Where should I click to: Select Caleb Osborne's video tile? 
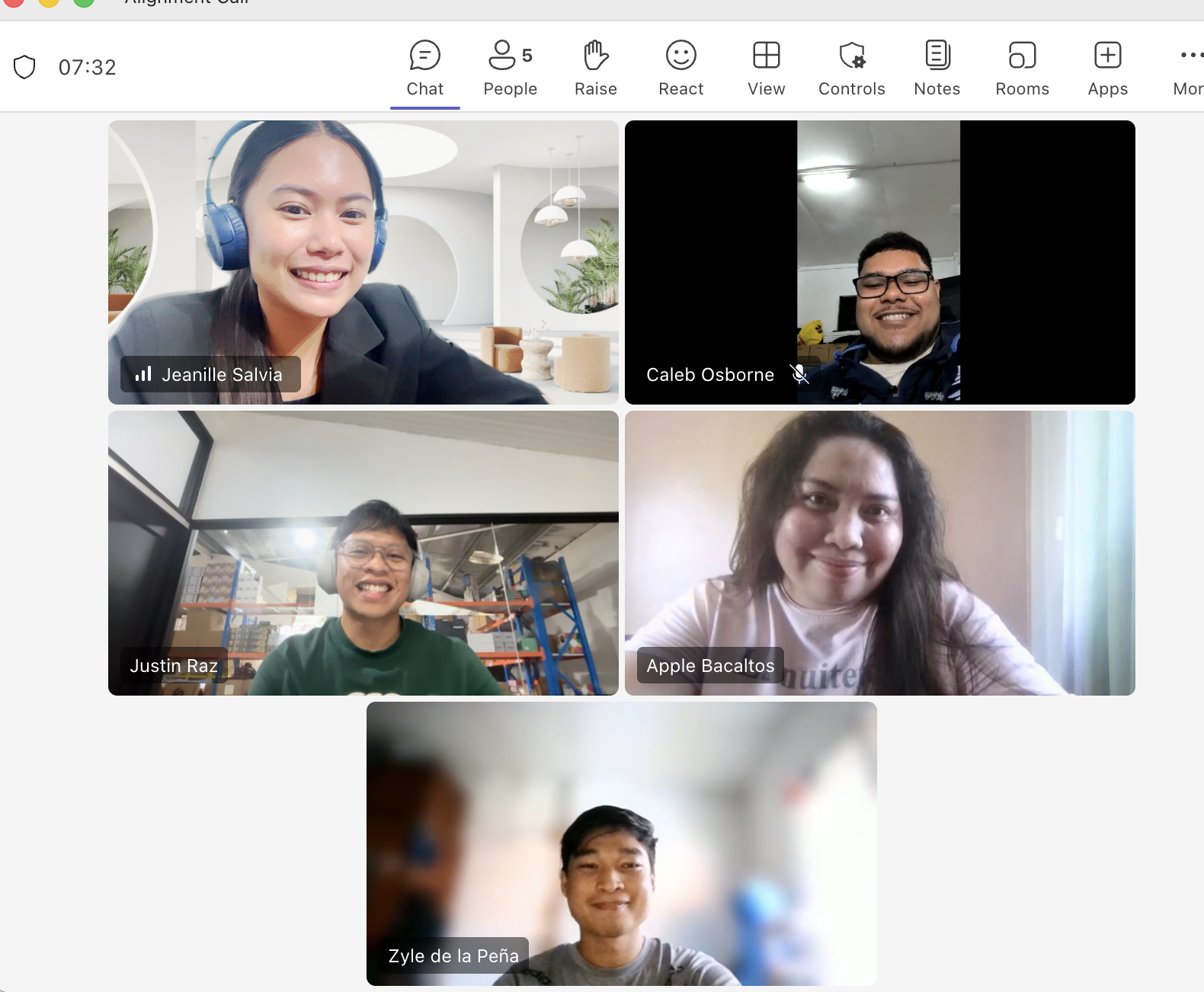click(880, 262)
